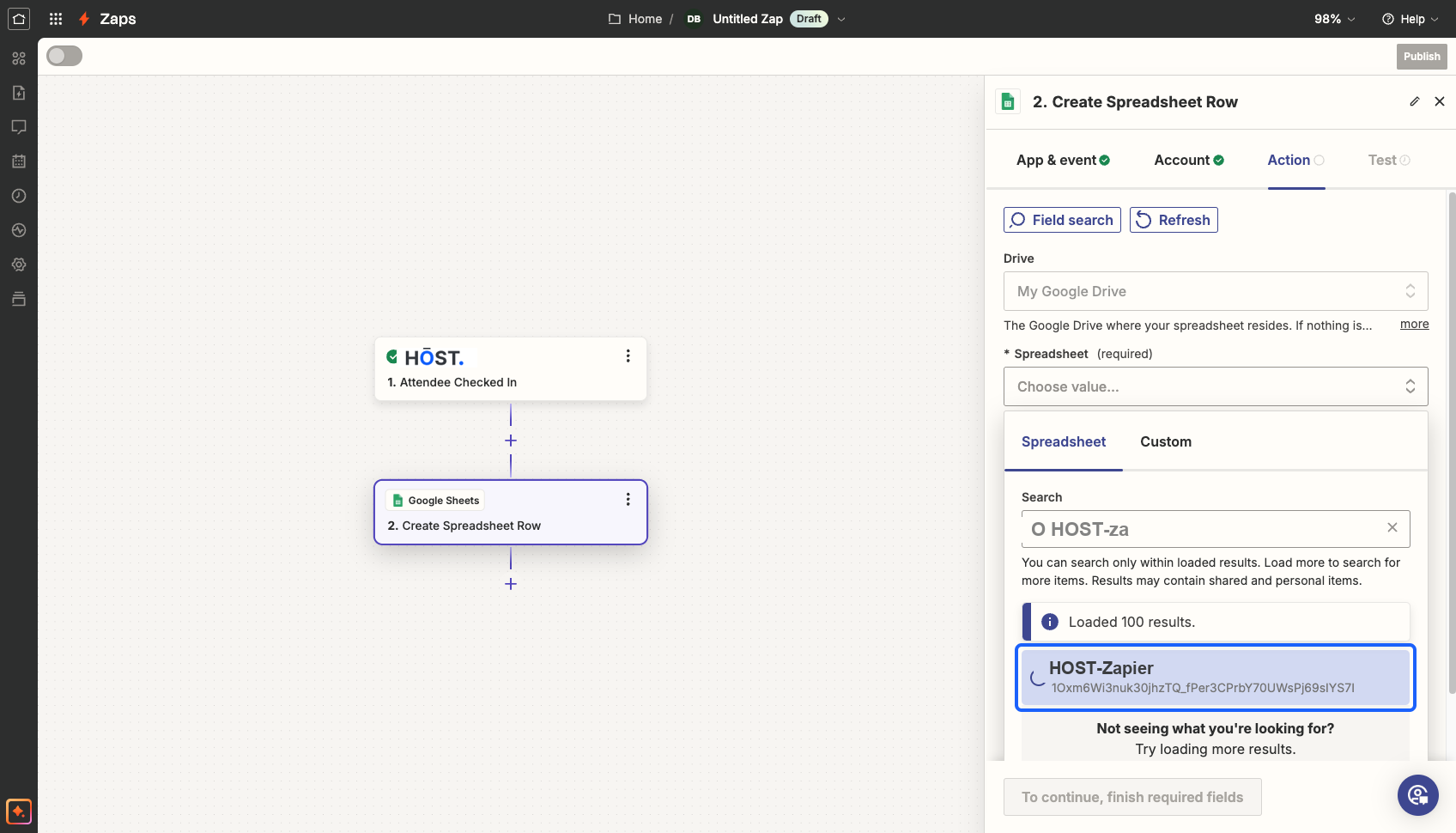Switch to the Custom tab
This screenshot has width=1456, height=833.
(x=1166, y=441)
